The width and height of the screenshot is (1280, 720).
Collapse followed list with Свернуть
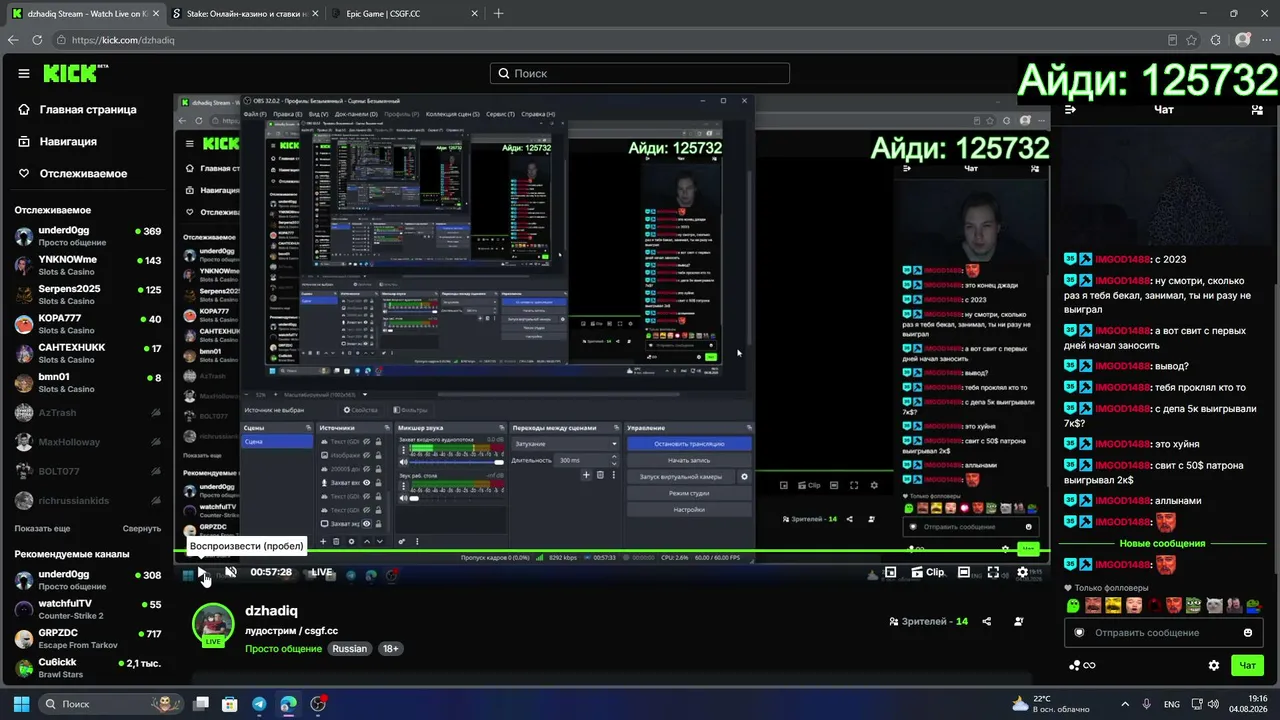pos(142,528)
